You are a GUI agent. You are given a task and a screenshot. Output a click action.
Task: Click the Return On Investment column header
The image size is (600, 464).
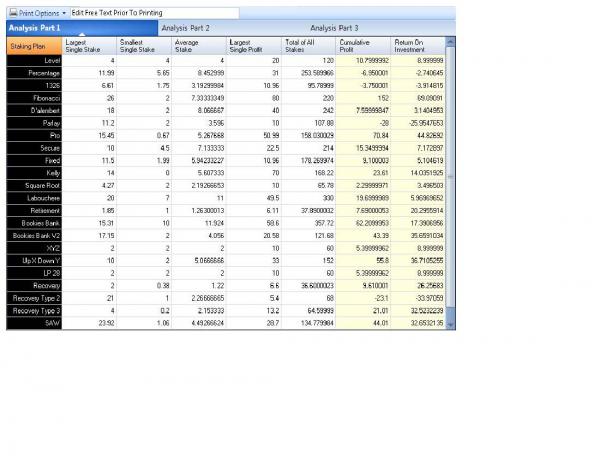(x=416, y=45)
